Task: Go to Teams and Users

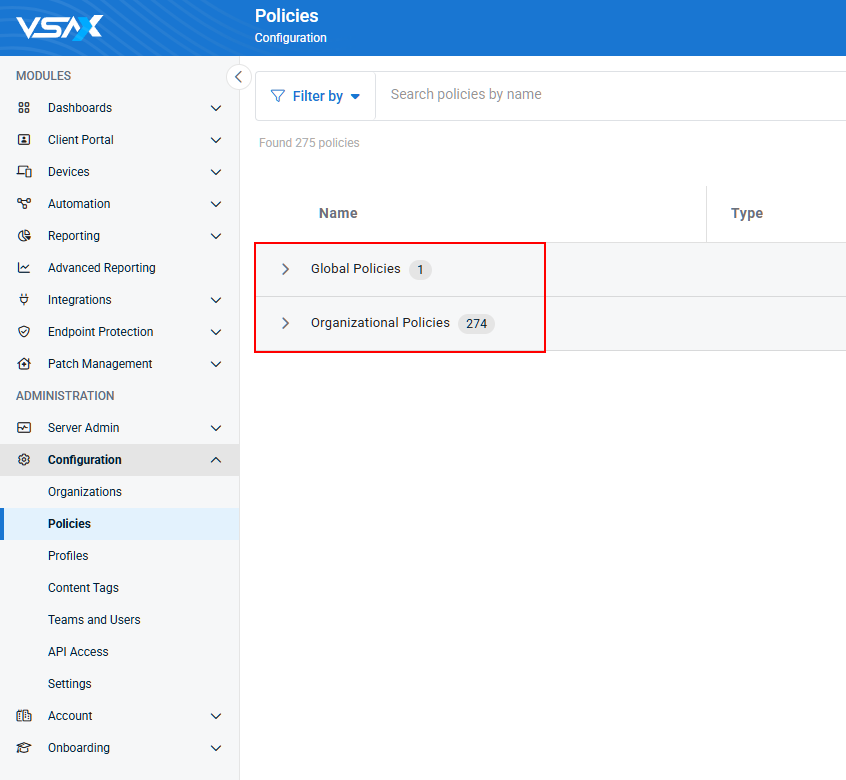Action: (94, 620)
